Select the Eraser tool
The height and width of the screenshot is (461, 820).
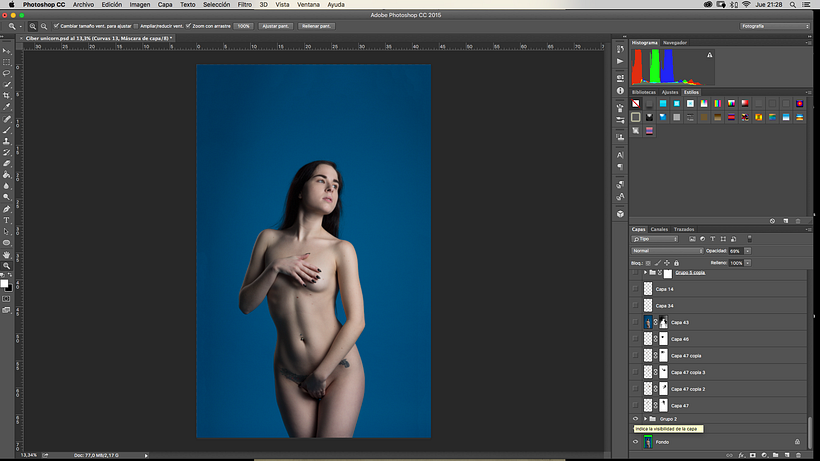[x=6, y=164]
